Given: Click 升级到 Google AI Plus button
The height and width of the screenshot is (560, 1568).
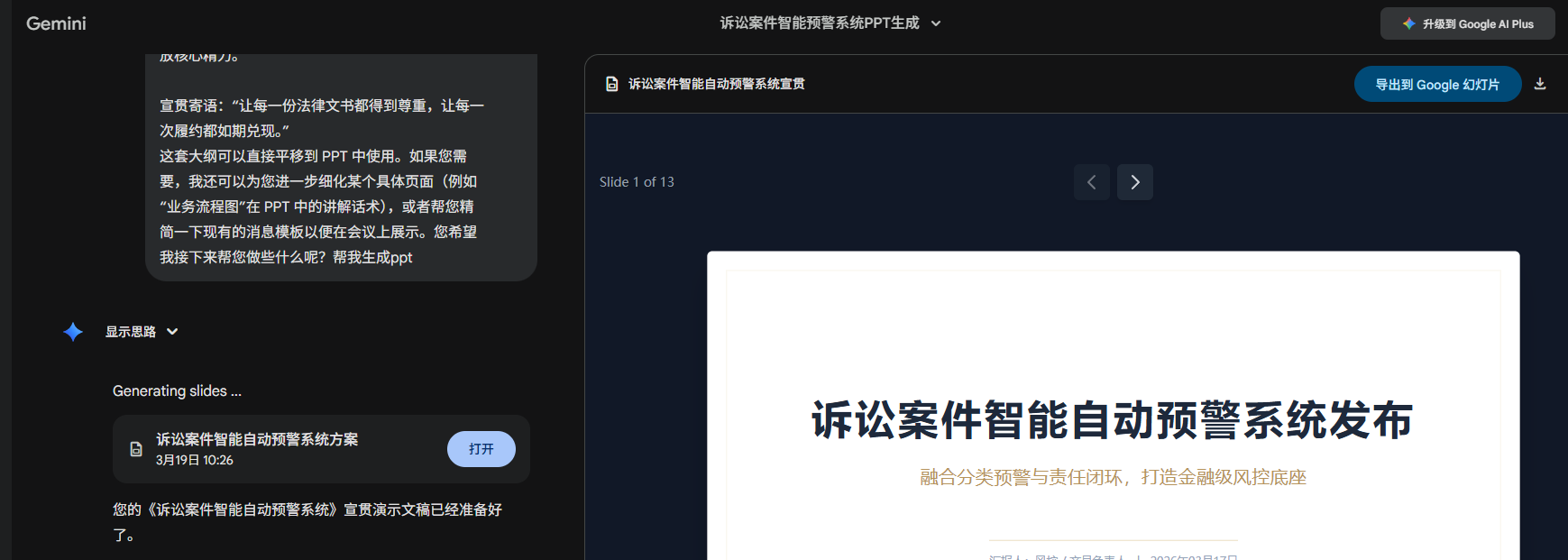Looking at the screenshot, I should pos(1467,23).
